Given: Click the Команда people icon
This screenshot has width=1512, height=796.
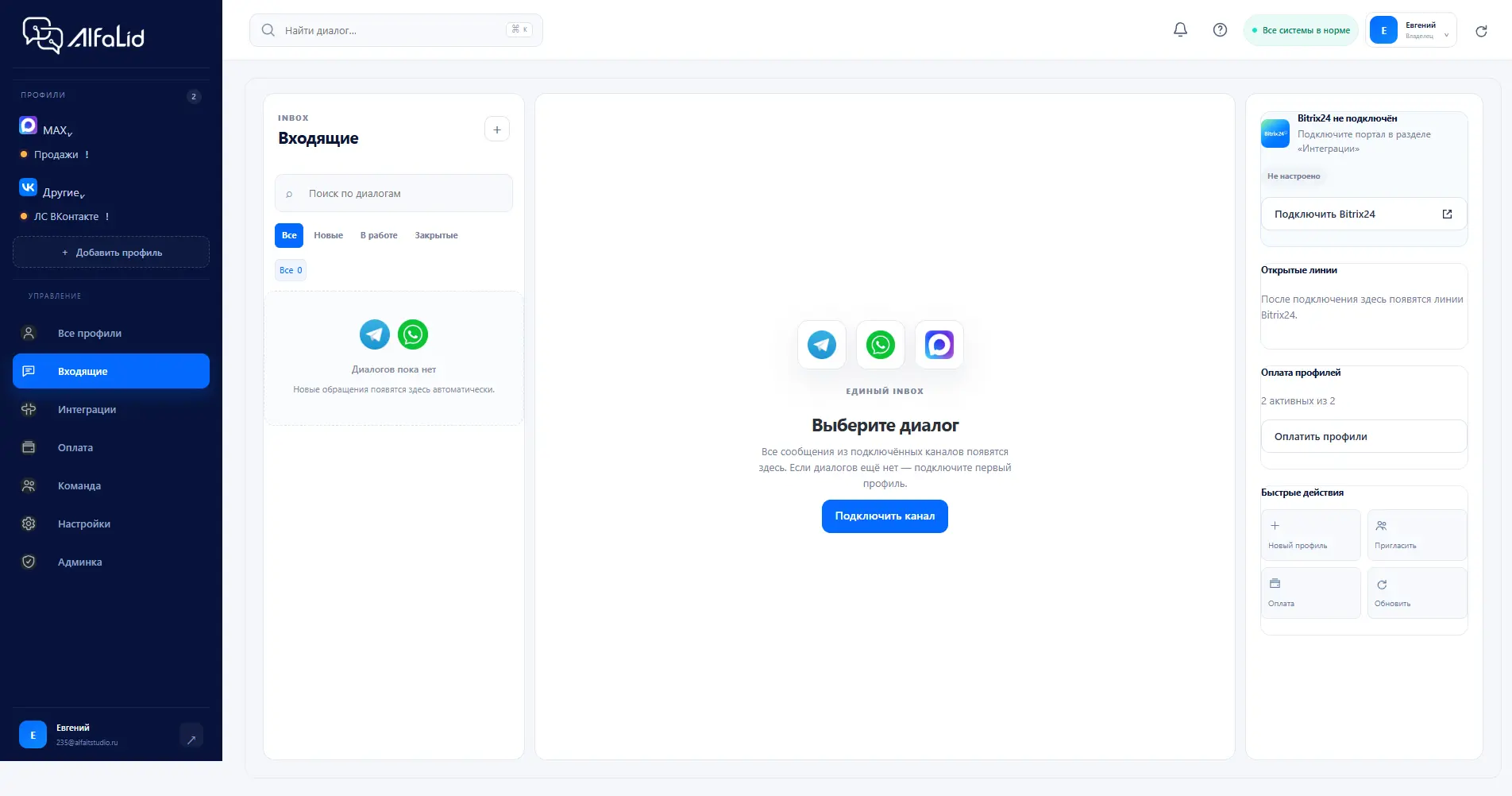Looking at the screenshot, I should tap(29, 485).
